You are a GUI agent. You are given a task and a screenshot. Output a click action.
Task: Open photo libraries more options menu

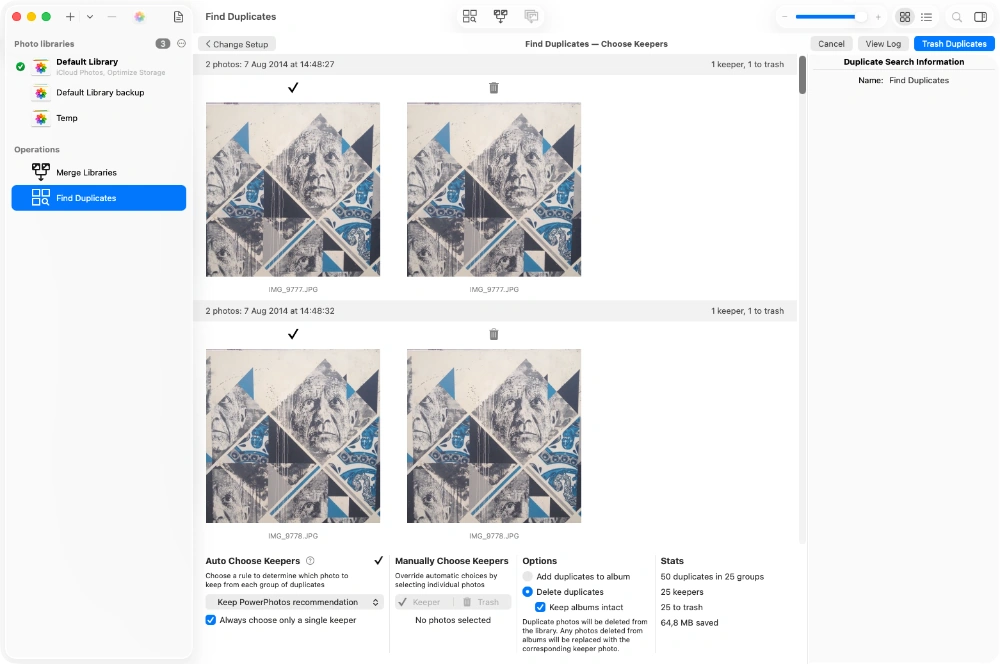(181, 44)
